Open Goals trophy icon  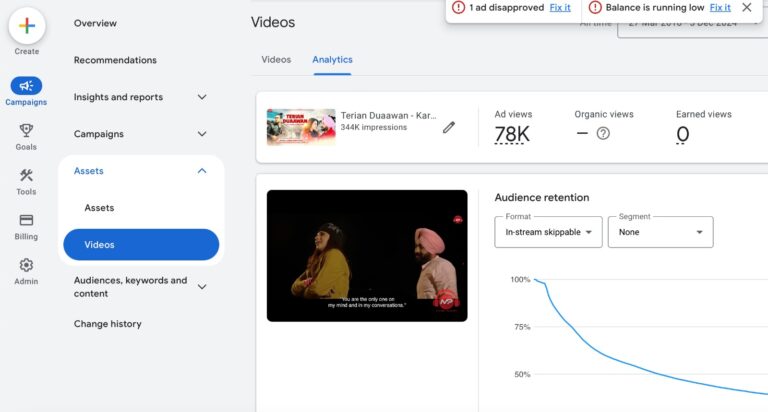click(x=26, y=131)
